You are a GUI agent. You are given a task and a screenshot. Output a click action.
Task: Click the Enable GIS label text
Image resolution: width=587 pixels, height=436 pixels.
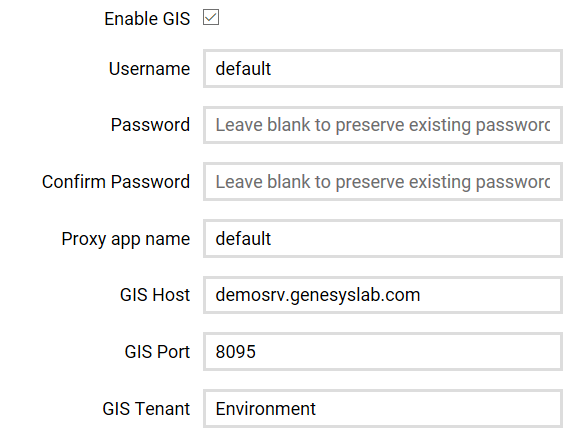[x=147, y=19]
